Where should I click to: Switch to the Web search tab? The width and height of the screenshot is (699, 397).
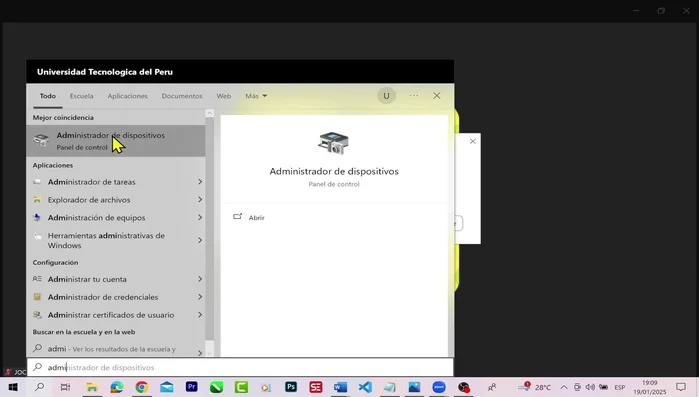(x=224, y=96)
